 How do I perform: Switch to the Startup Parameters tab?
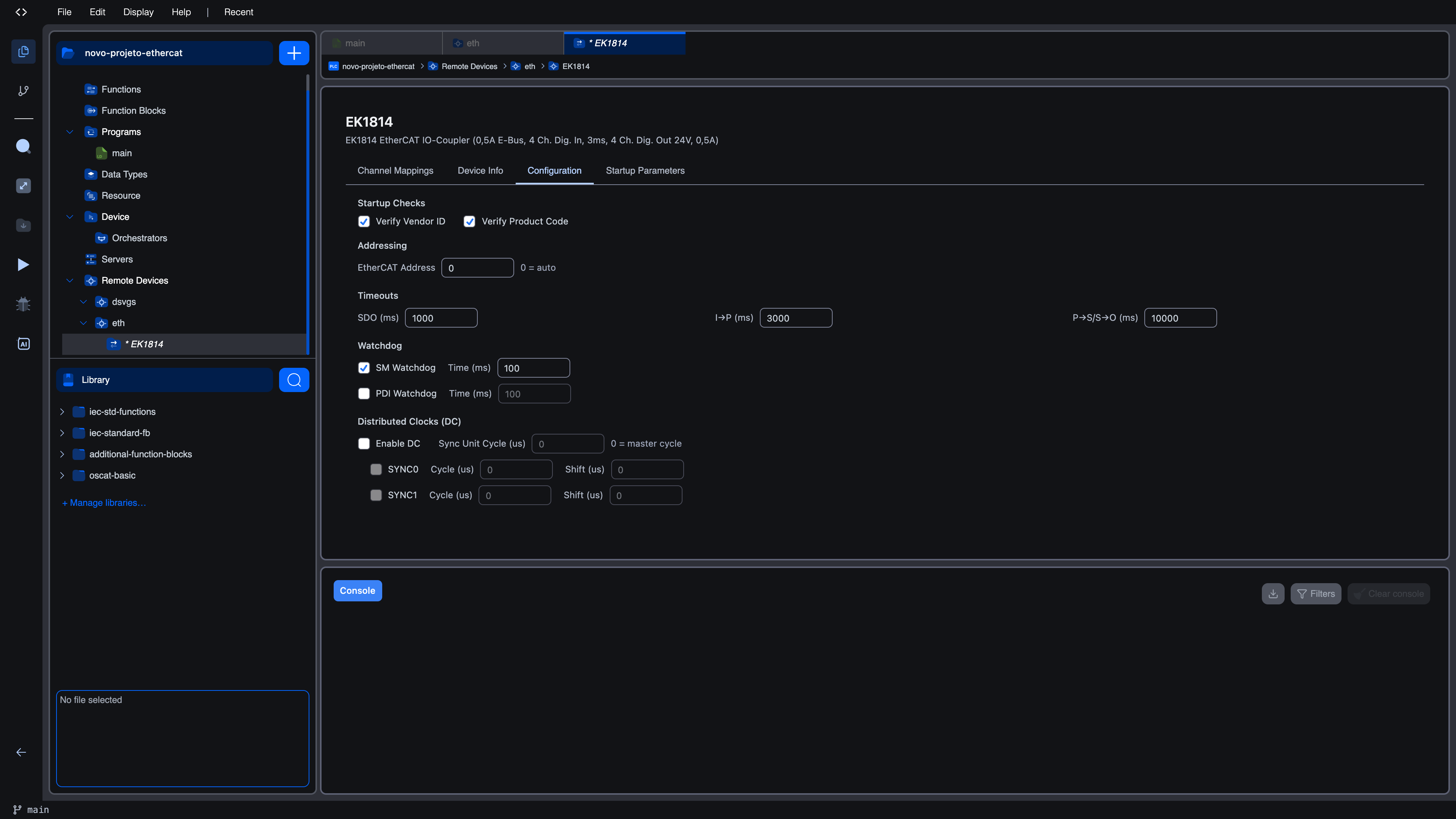click(645, 171)
